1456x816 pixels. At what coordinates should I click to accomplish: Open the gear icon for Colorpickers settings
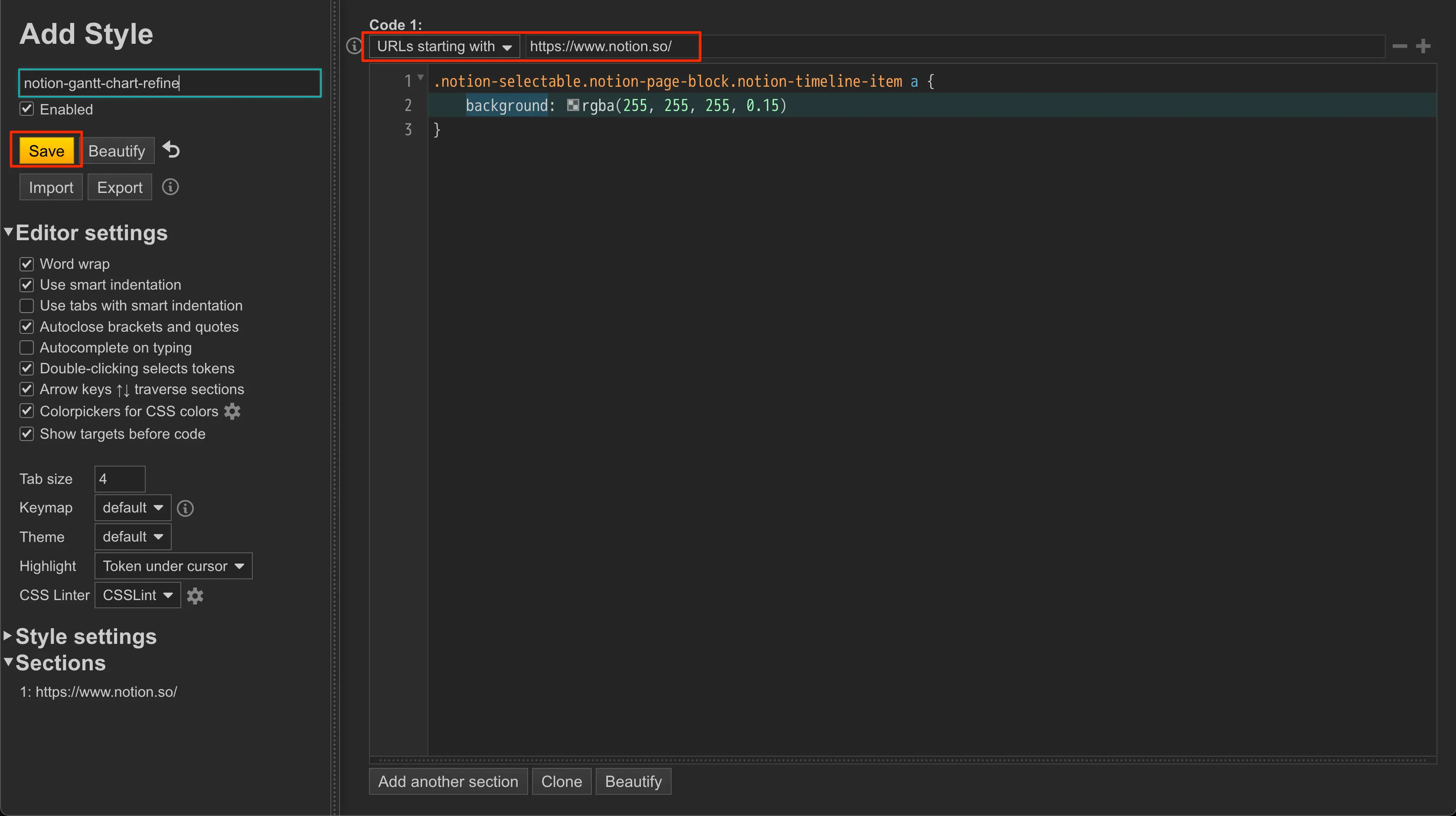[232, 411]
